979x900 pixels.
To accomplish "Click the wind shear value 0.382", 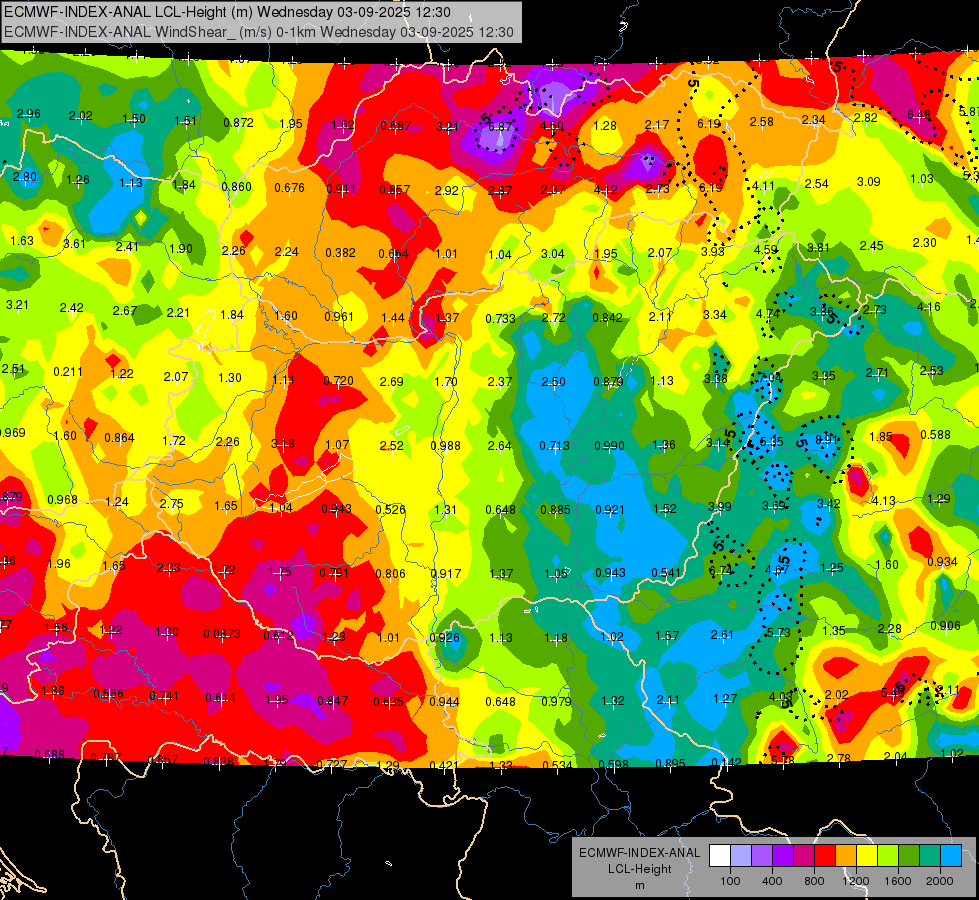I will 340,253.
